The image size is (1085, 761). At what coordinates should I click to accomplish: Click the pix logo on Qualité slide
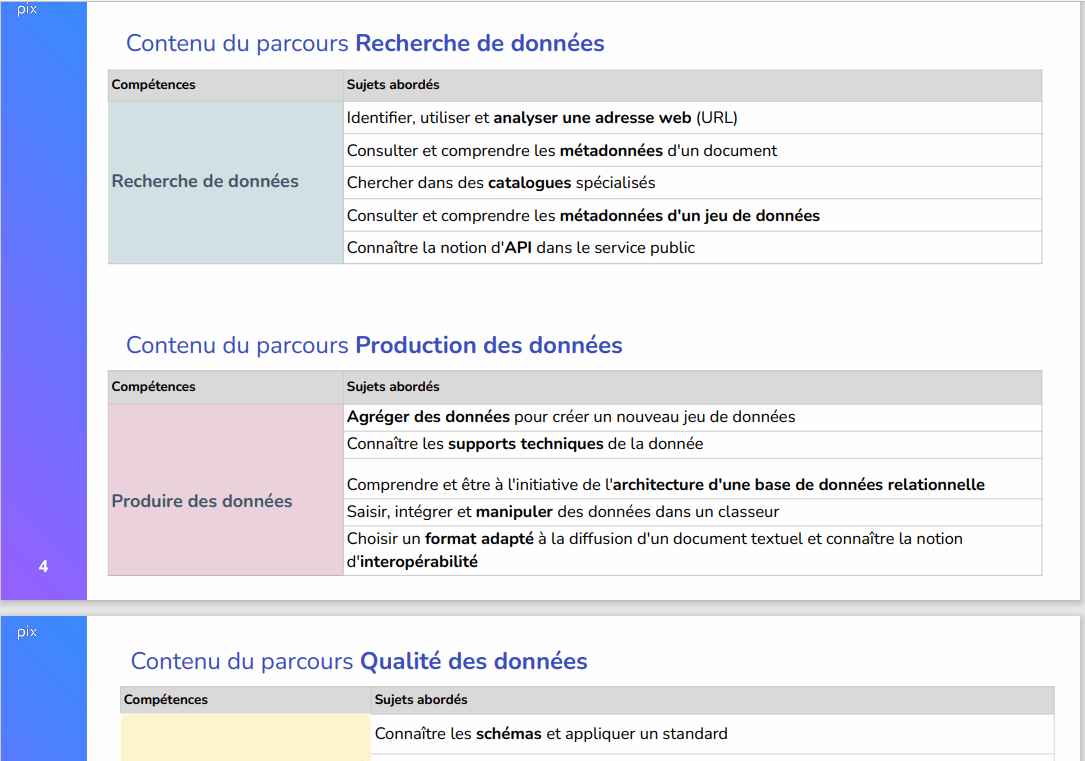click(27, 632)
